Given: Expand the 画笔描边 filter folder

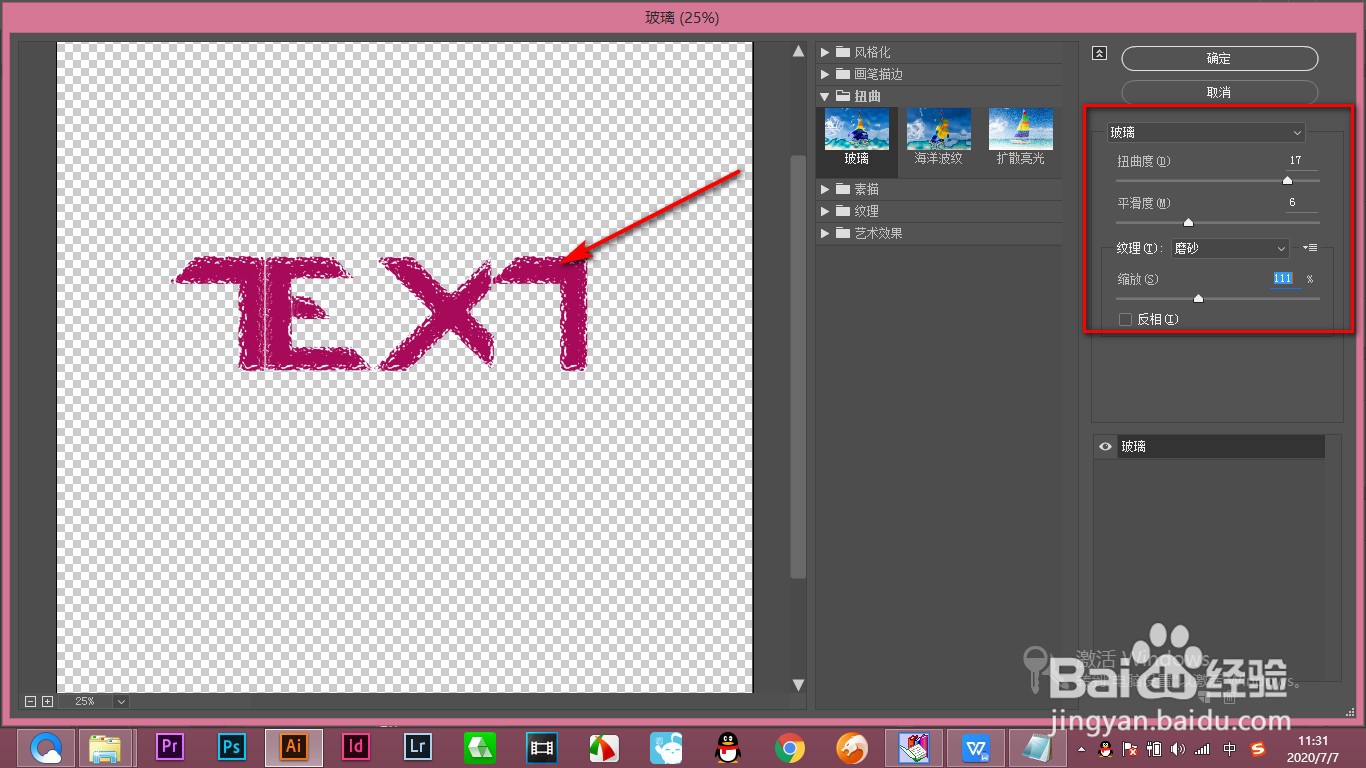Looking at the screenshot, I should [x=825, y=74].
